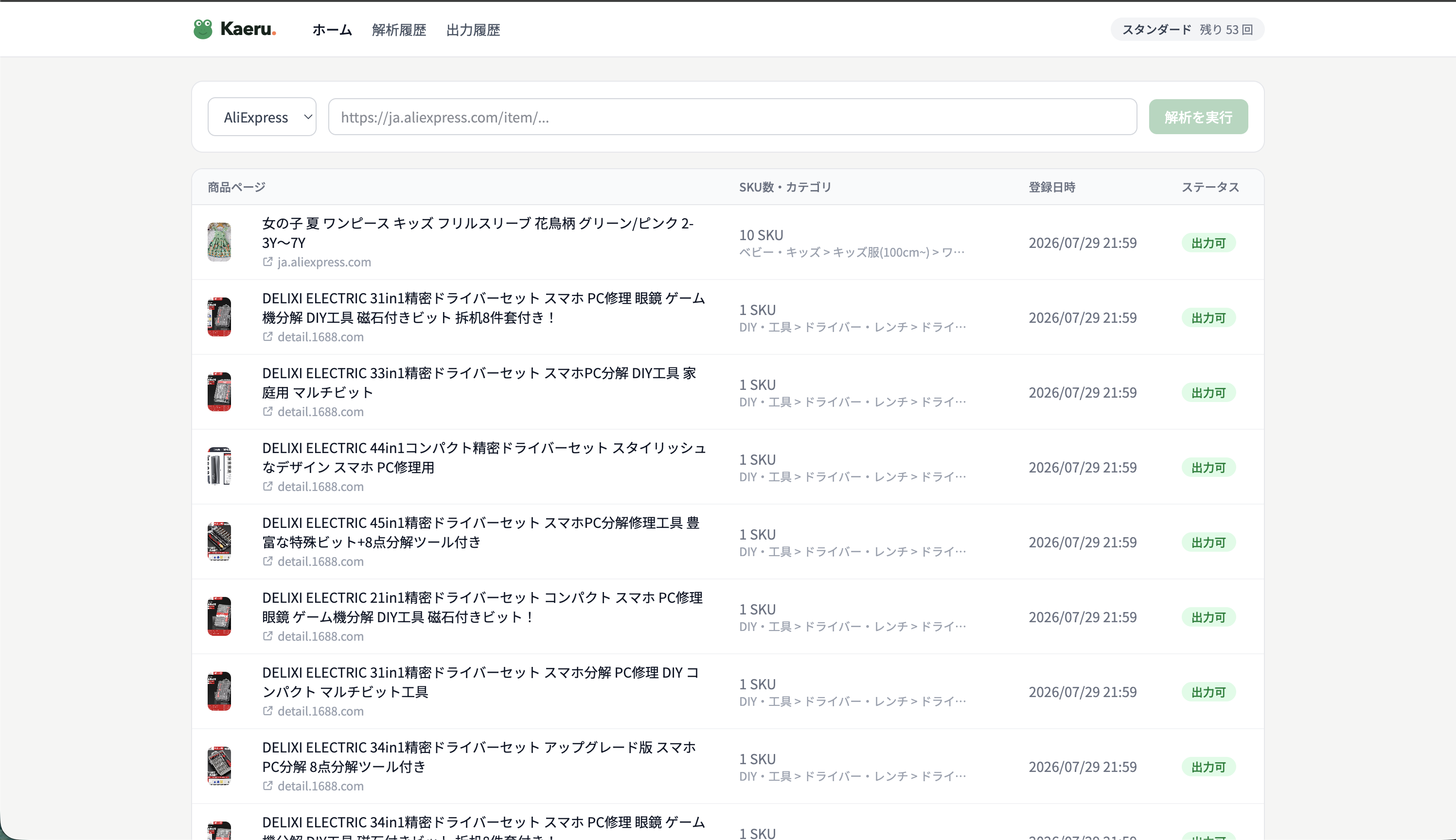Open DELIXI 31in1 スマホ分解 PC修理 title

pyautogui.click(x=480, y=682)
